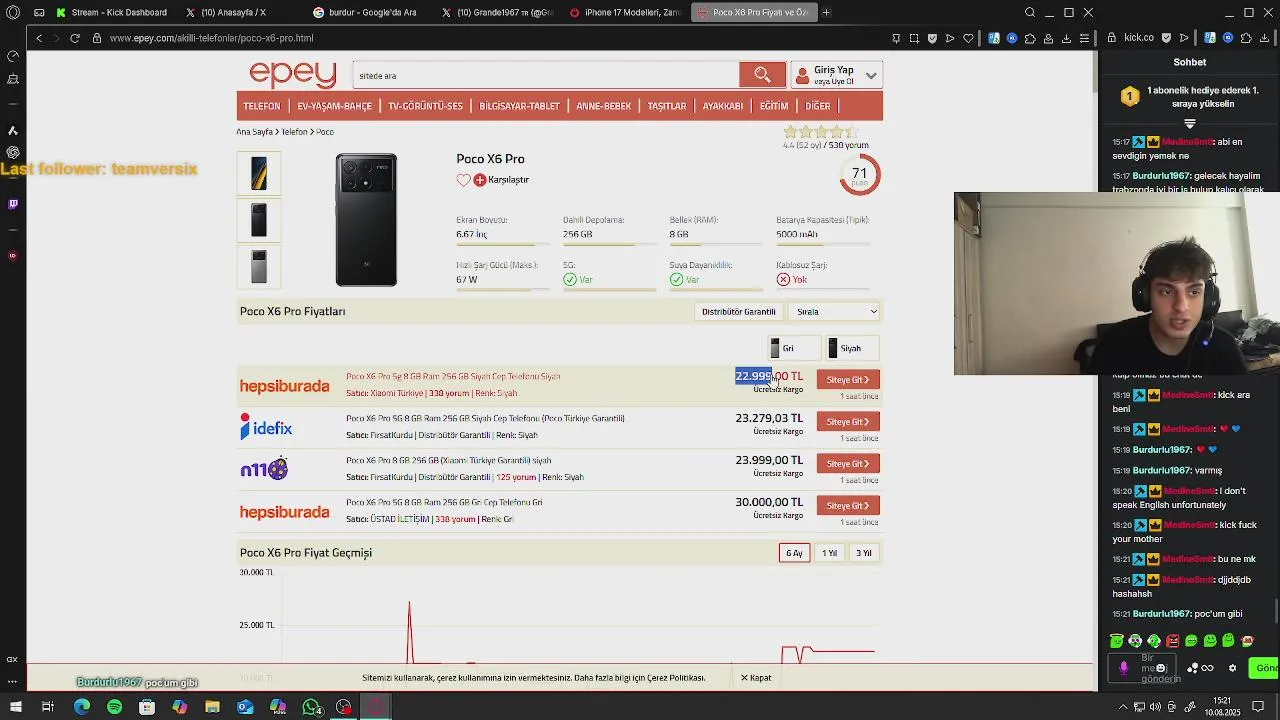
Task: Click the red plus Karşılaştır compare icon
Action: [x=480, y=180]
